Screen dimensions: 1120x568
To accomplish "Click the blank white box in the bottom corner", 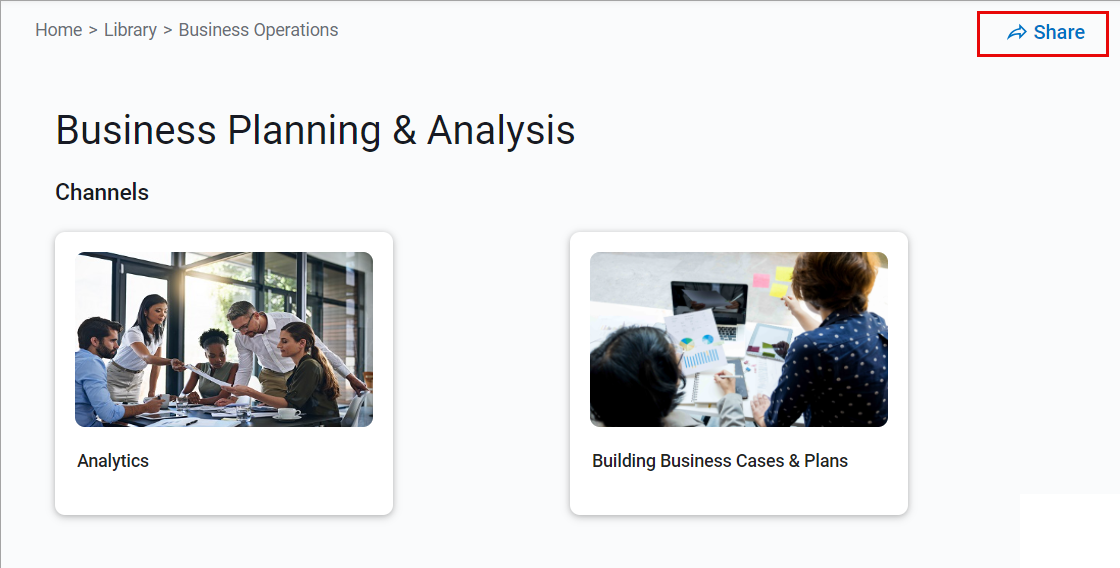I will click(x=1068, y=530).
